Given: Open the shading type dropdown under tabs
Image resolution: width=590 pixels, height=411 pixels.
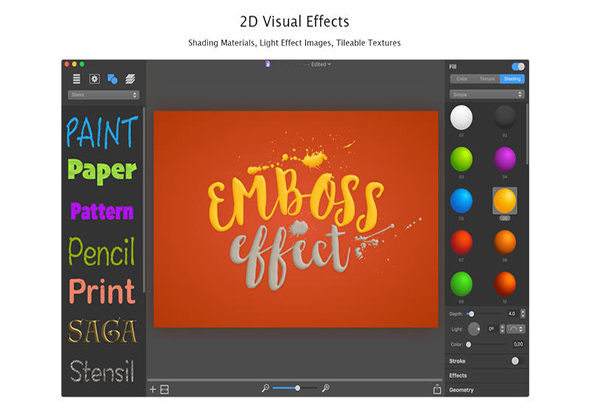Looking at the screenshot, I should pos(487,94).
